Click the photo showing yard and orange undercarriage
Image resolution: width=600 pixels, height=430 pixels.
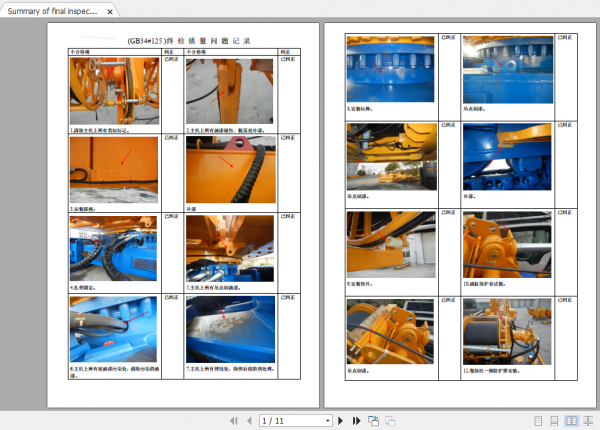coord(391,156)
